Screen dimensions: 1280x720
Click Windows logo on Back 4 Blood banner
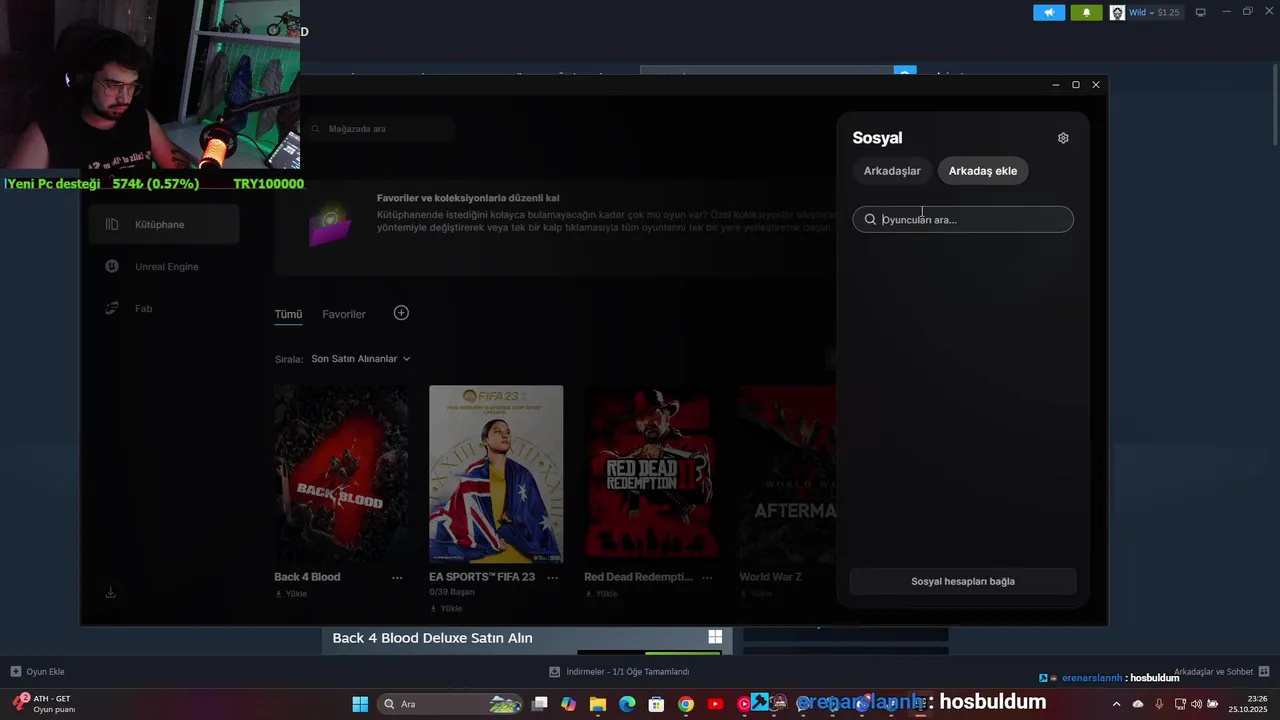click(715, 637)
